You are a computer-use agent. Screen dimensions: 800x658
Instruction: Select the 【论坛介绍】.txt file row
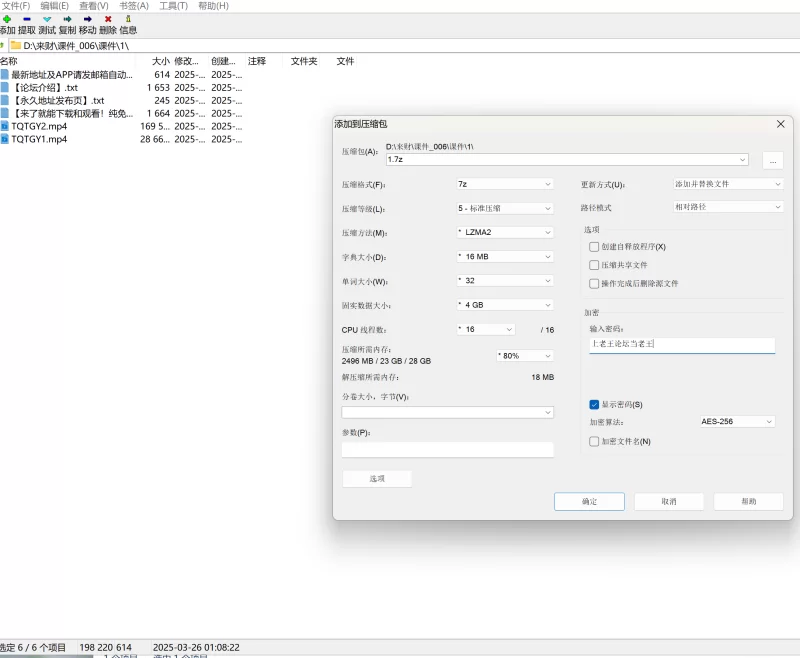[121, 87]
